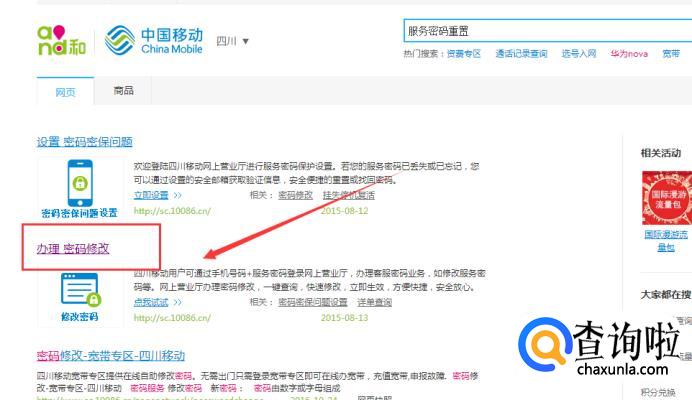Click the 立即设置 link
The height and width of the screenshot is (400, 692).
coord(151,195)
